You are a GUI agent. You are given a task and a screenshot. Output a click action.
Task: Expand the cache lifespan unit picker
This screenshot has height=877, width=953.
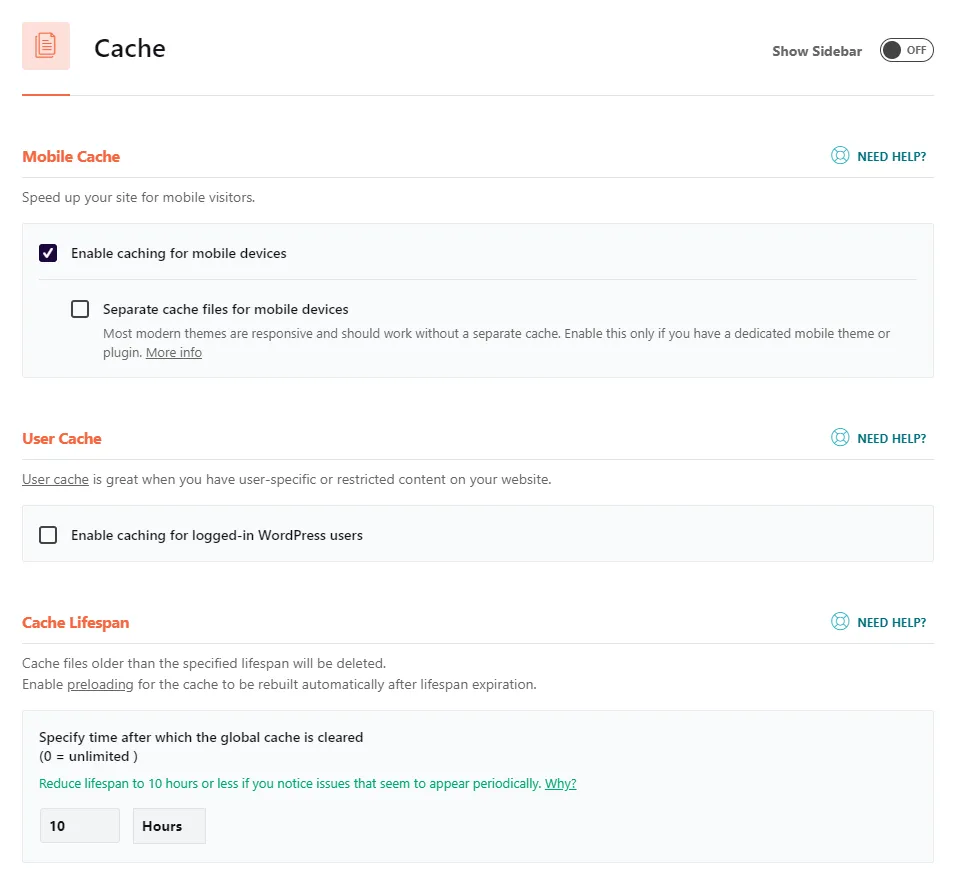pyautogui.click(x=168, y=825)
